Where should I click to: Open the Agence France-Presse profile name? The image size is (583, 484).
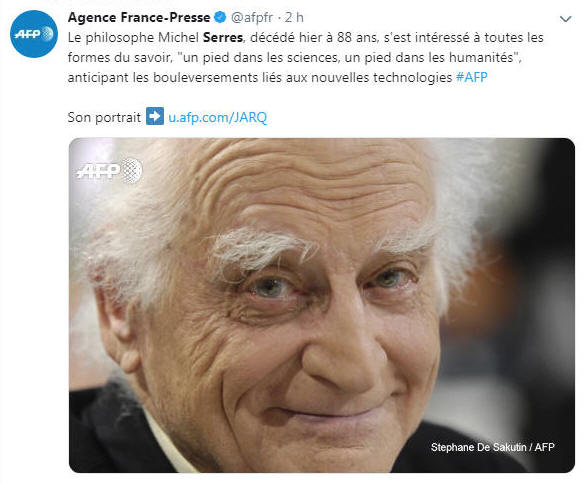point(139,17)
